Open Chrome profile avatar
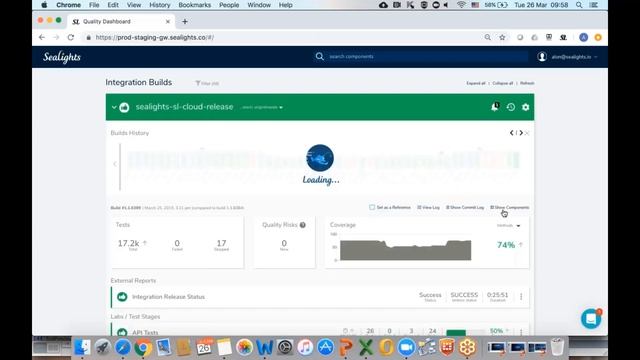Screen dimensions: 640x360 tap(584, 37)
